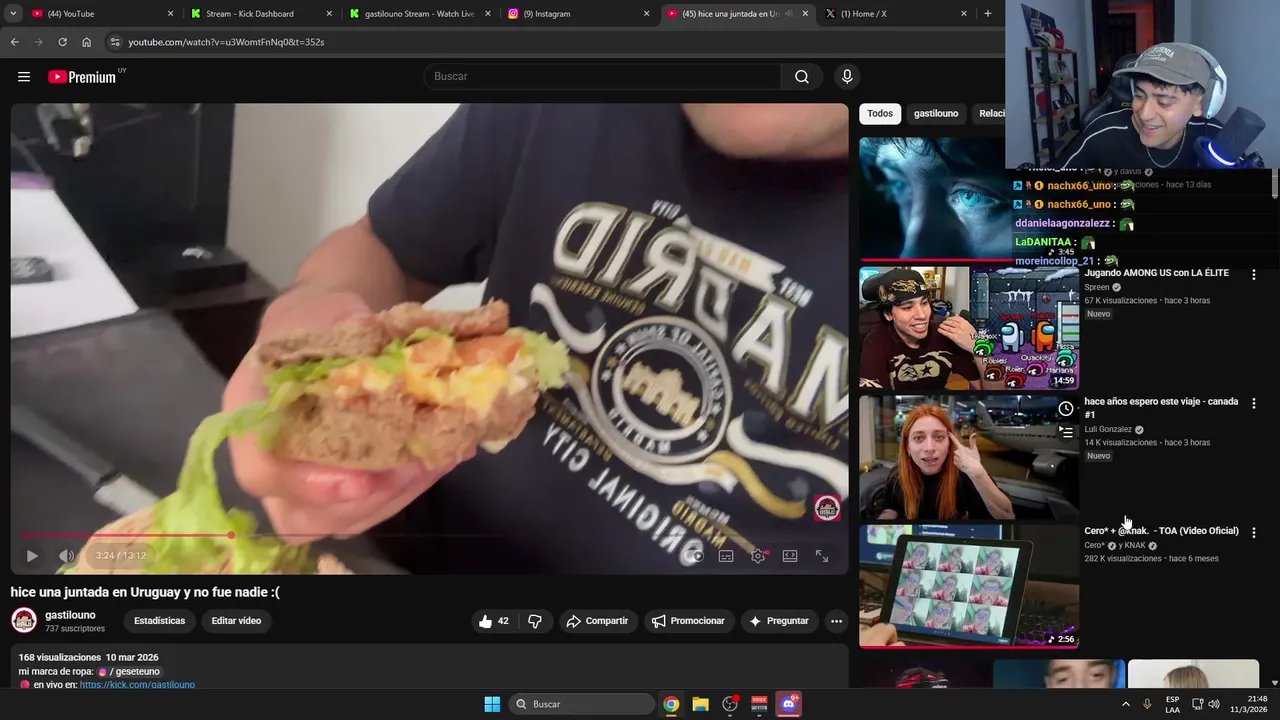Open gastilouno channel avatar
Image resolution: width=1280 pixels, height=720 pixels.
(x=24, y=620)
